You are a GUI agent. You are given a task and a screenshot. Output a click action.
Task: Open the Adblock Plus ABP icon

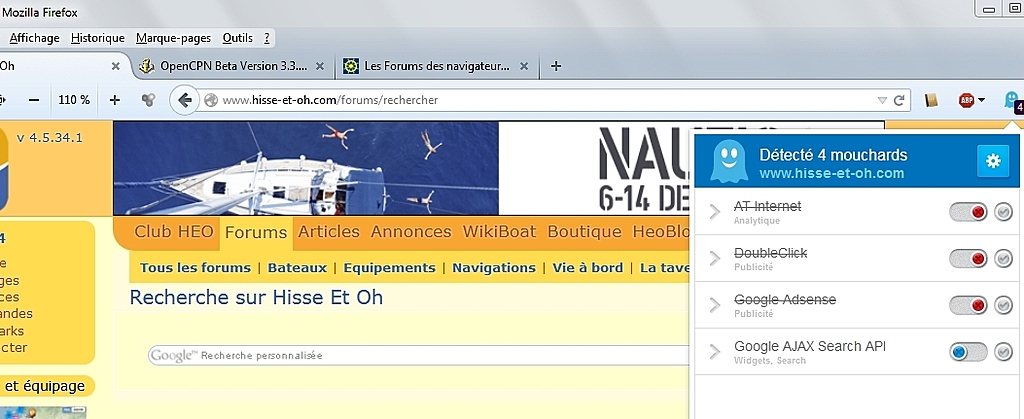[966, 101]
